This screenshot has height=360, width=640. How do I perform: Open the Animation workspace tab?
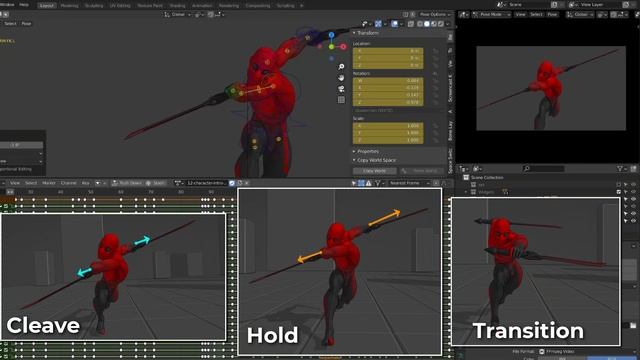click(x=202, y=6)
